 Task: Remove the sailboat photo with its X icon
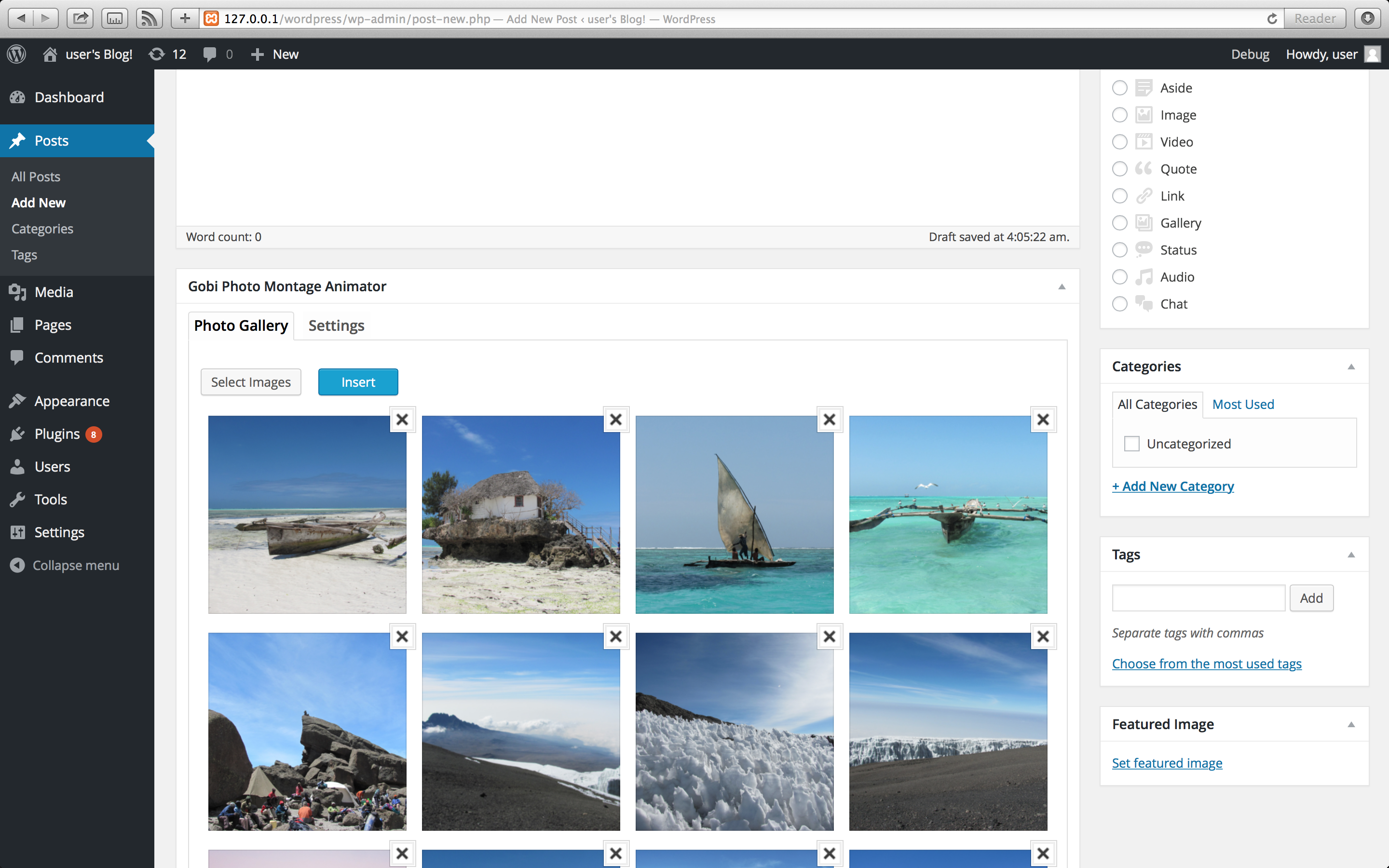coord(829,420)
